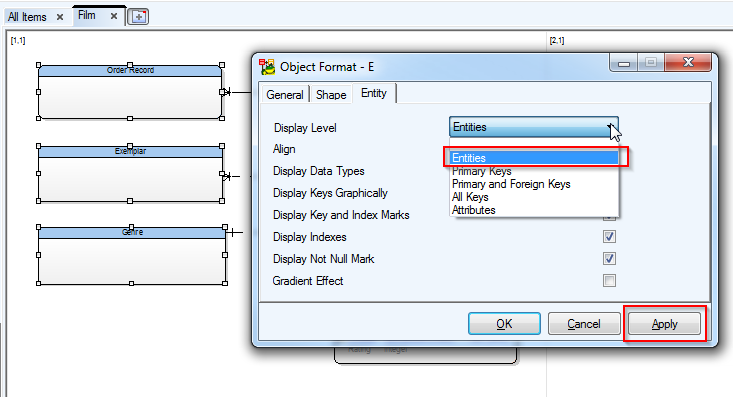
Task: Open the Shape tab in Object Format
Action: pyautogui.click(x=331, y=94)
